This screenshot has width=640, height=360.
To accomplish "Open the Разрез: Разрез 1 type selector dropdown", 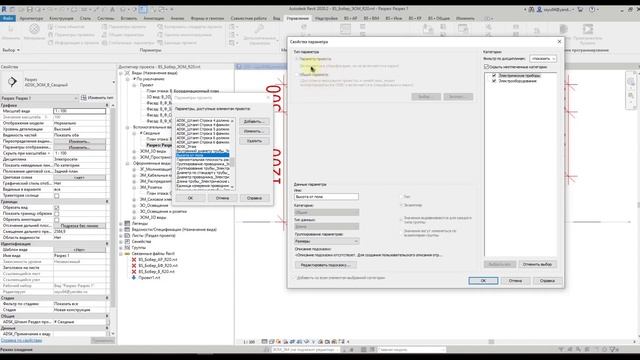I will coord(39,98).
